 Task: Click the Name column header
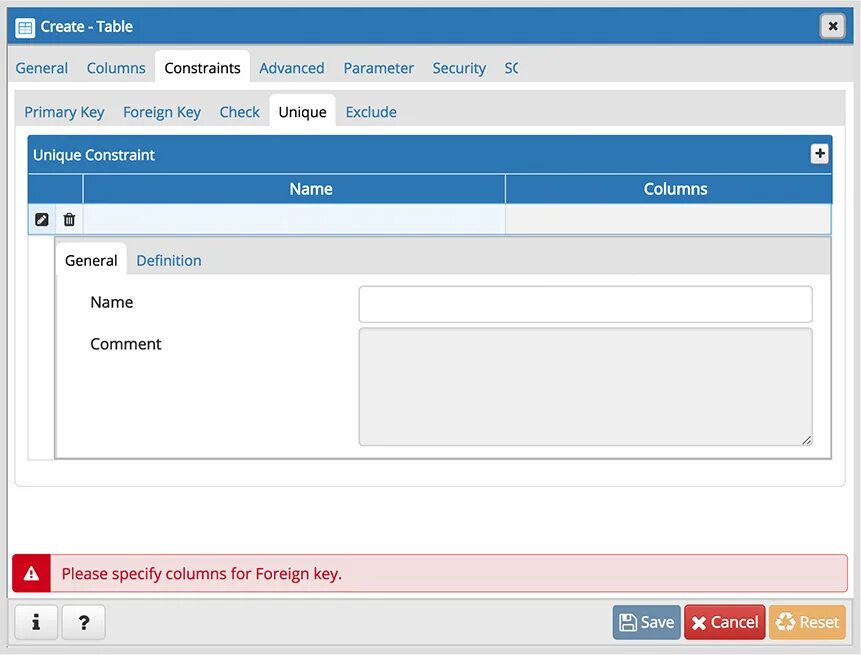[x=294, y=189]
